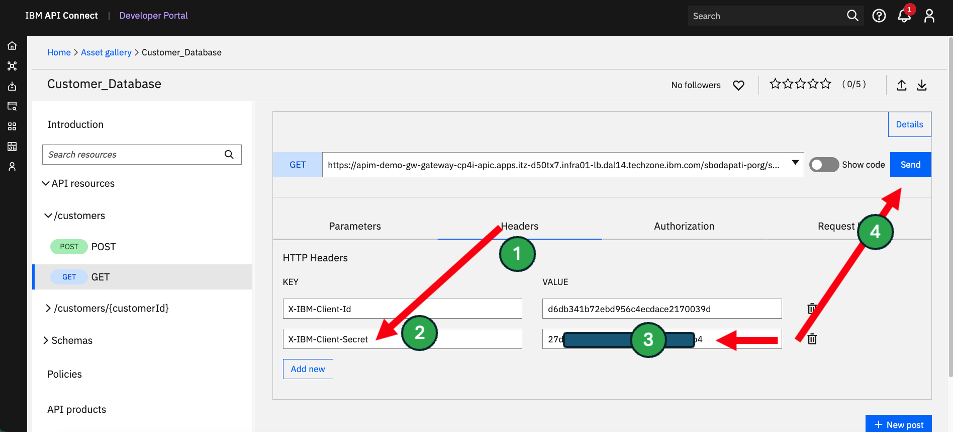Open the table layout sidebar icon
The width and height of the screenshot is (954, 436).
click(x=12, y=147)
